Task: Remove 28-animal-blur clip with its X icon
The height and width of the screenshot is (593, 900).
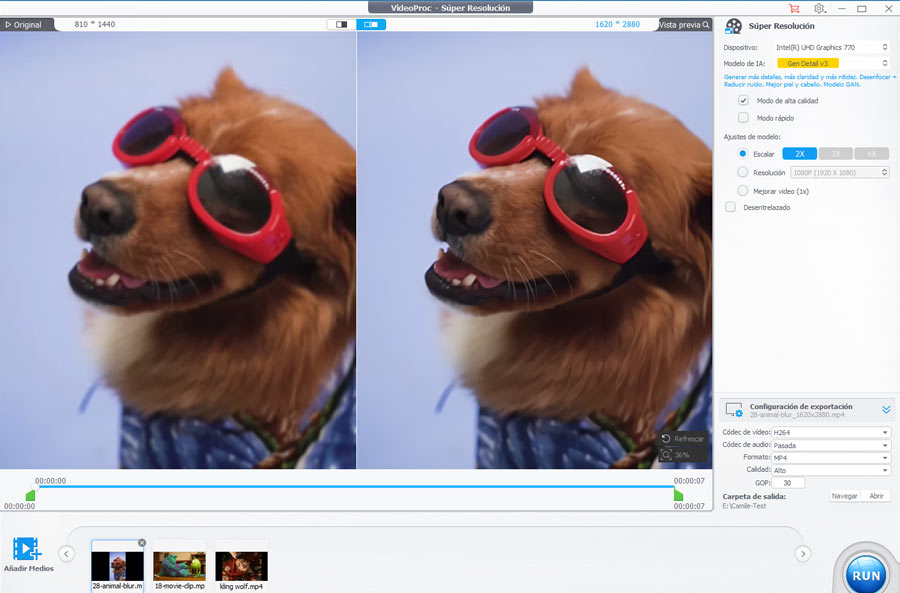Action: click(x=142, y=542)
